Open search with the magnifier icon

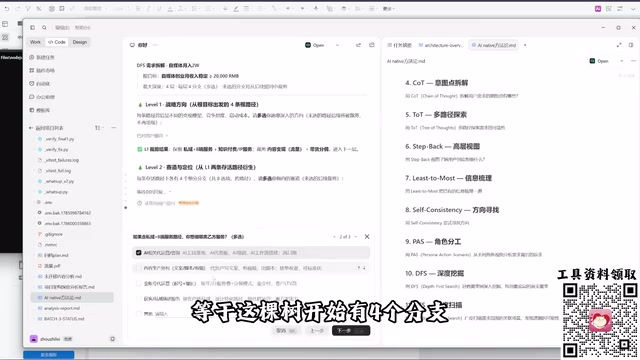coord(44,27)
